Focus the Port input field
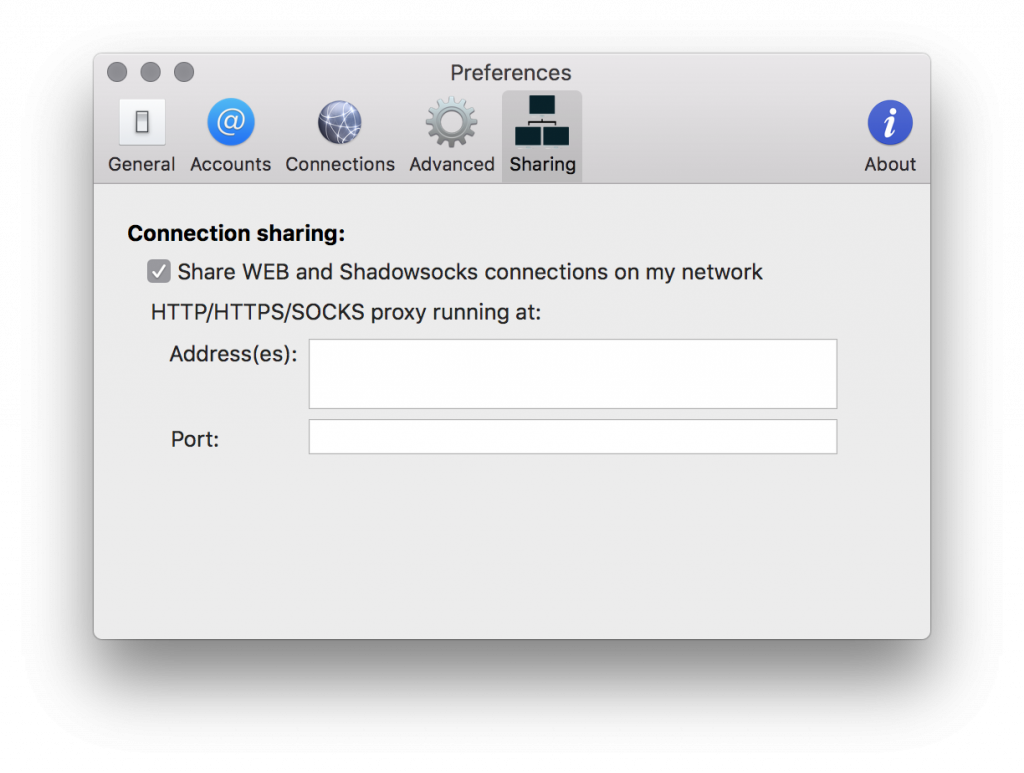 573,437
